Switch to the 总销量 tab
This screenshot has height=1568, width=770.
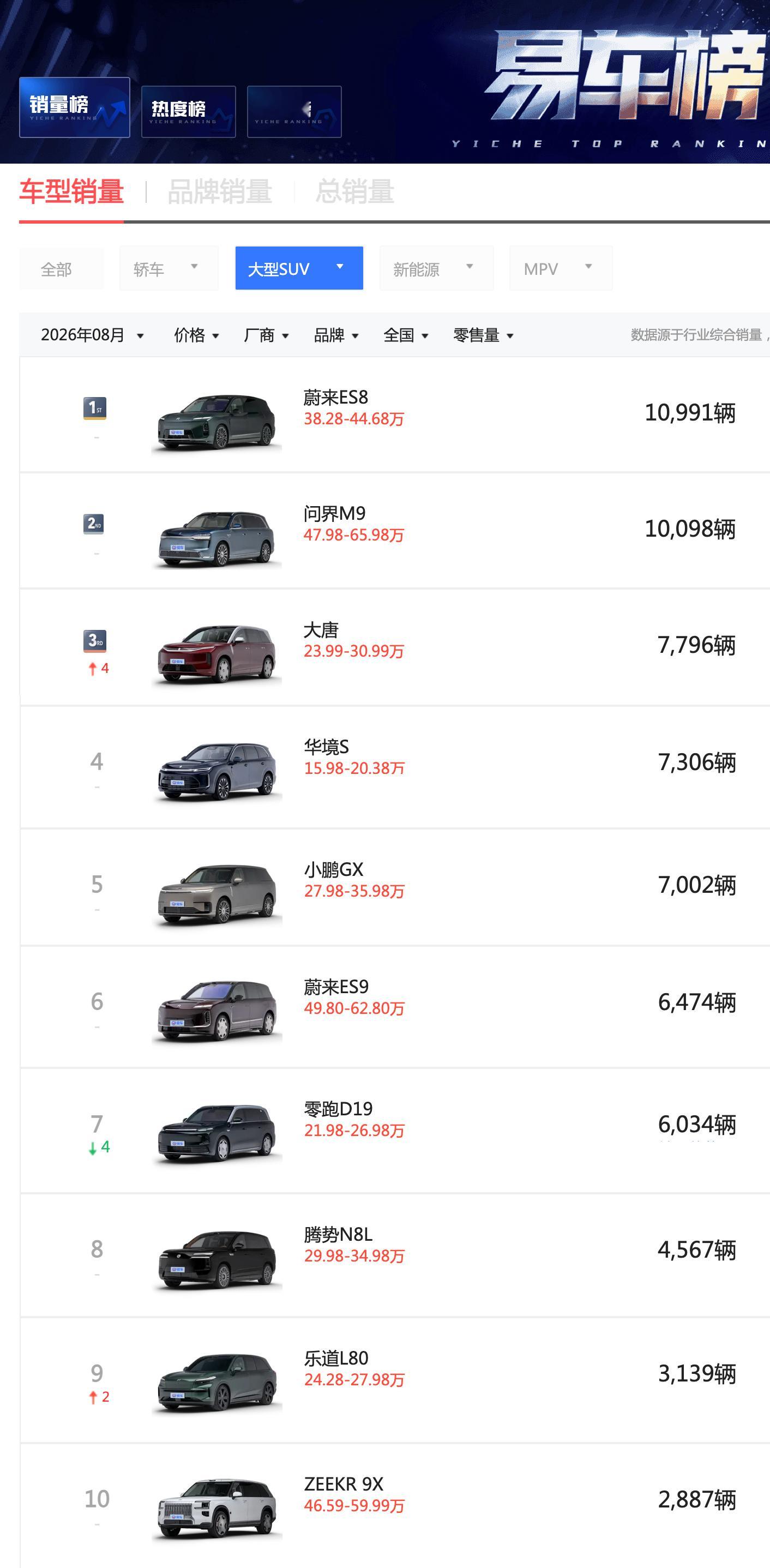point(355,192)
